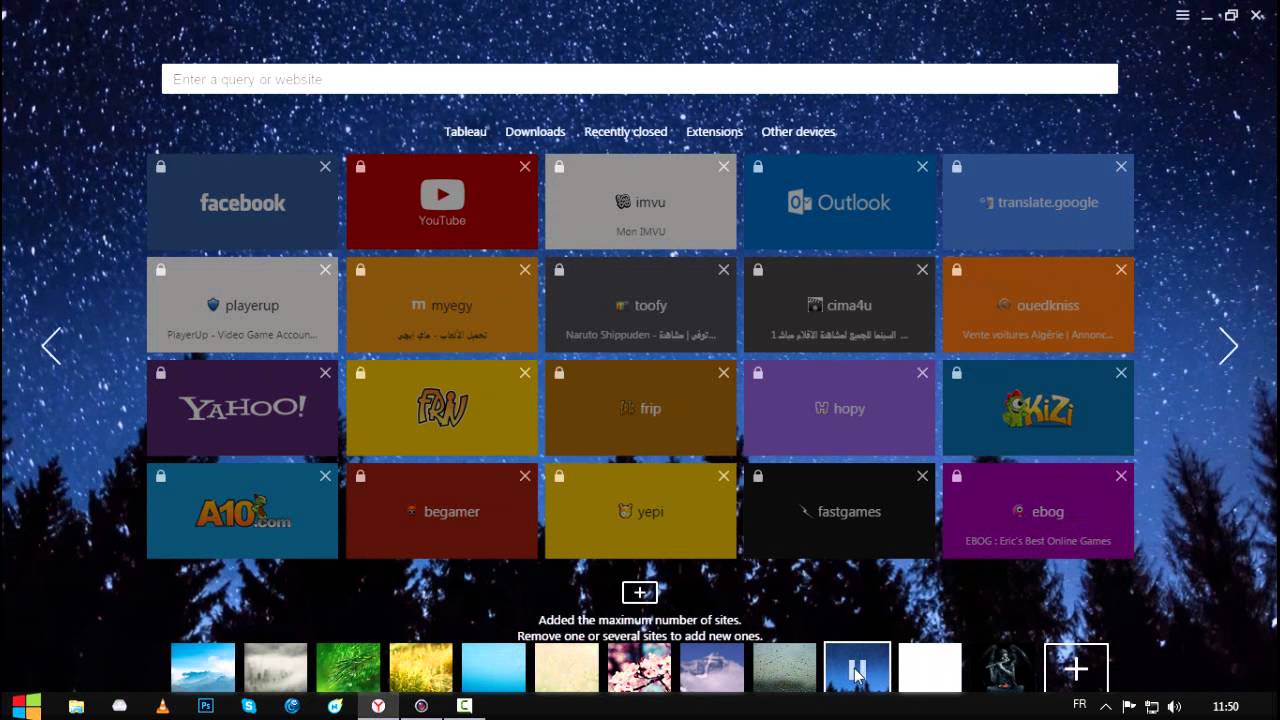Image resolution: width=1280 pixels, height=720 pixels.
Task: Open Skype from the taskbar
Action: (249, 706)
